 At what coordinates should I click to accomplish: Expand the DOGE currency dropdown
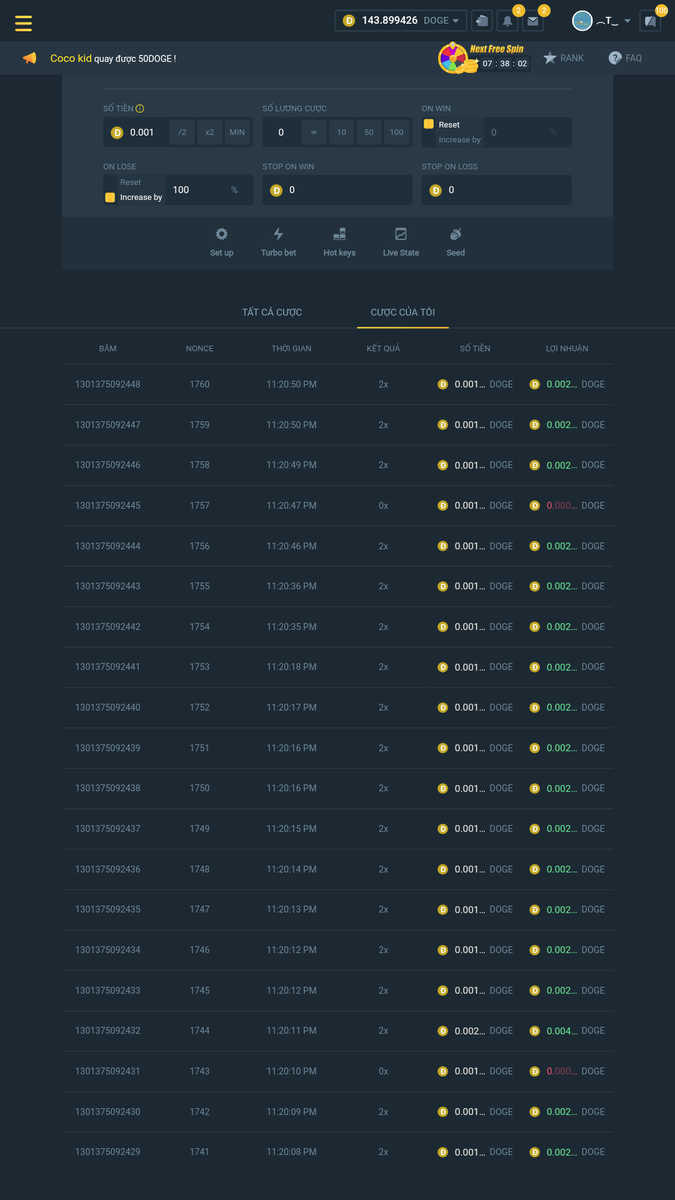[x=455, y=20]
